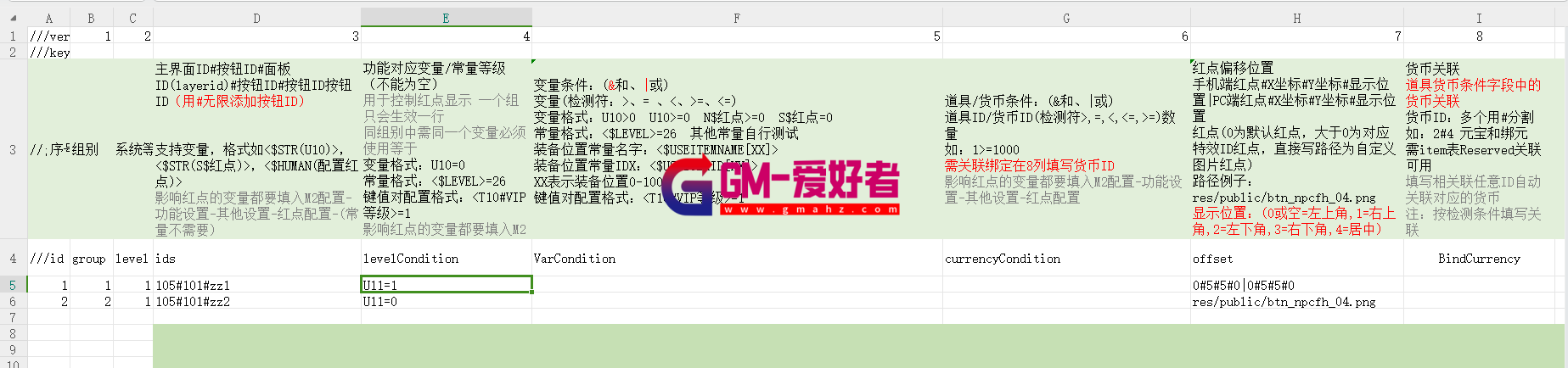
Task: Select column C header
Action: point(132,18)
